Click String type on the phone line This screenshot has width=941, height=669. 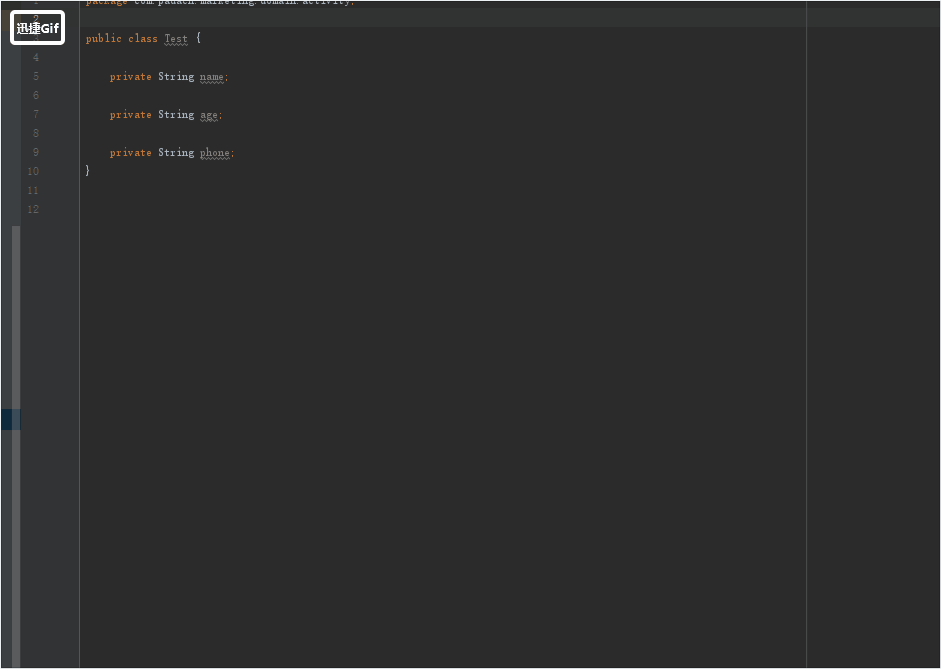176,153
